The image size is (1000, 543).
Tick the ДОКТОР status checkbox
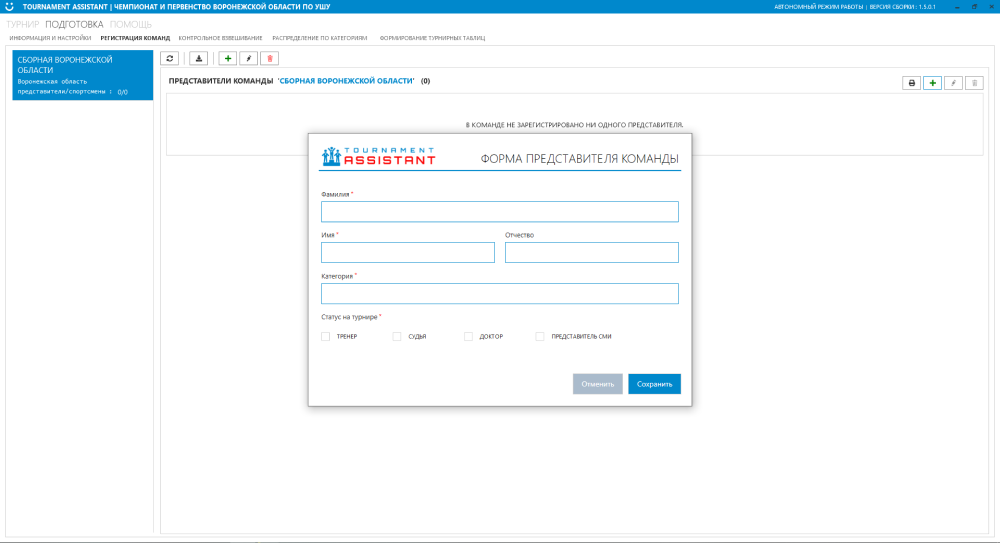point(468,337)
